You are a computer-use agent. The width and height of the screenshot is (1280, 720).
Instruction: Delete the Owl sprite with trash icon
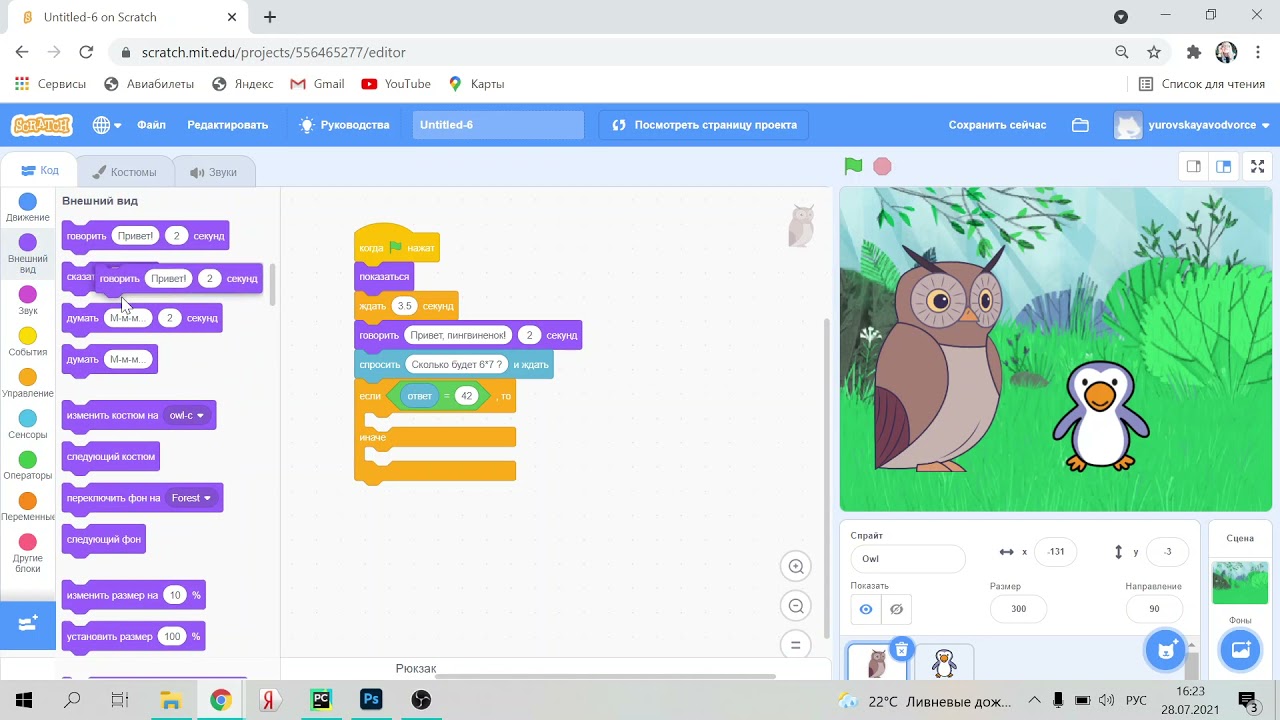point(901,650)
